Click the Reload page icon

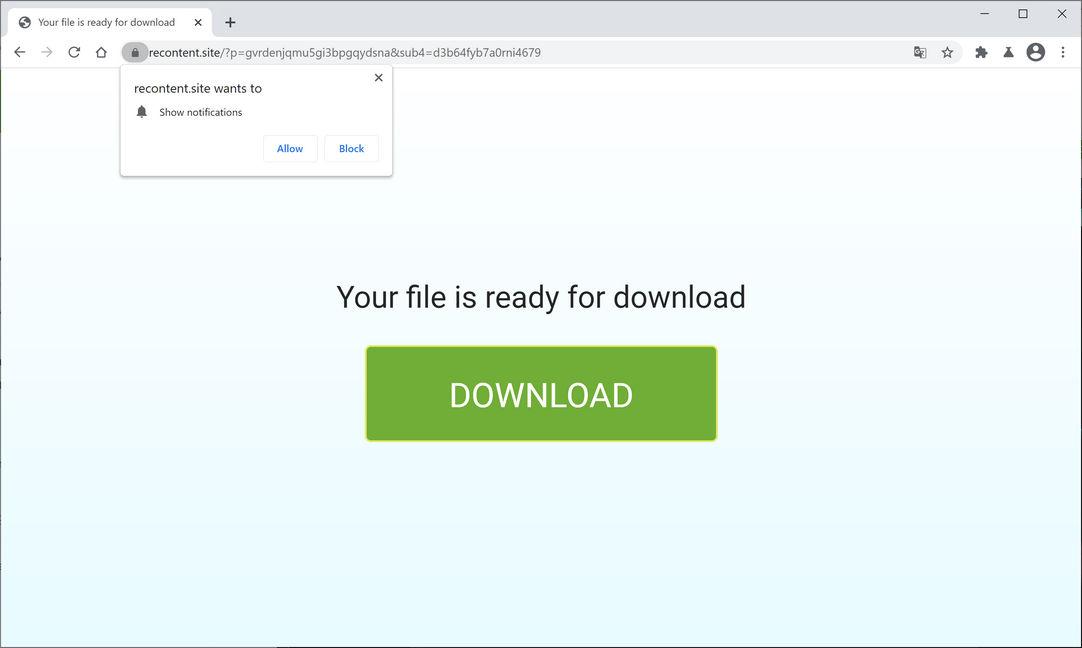[73, 52]
